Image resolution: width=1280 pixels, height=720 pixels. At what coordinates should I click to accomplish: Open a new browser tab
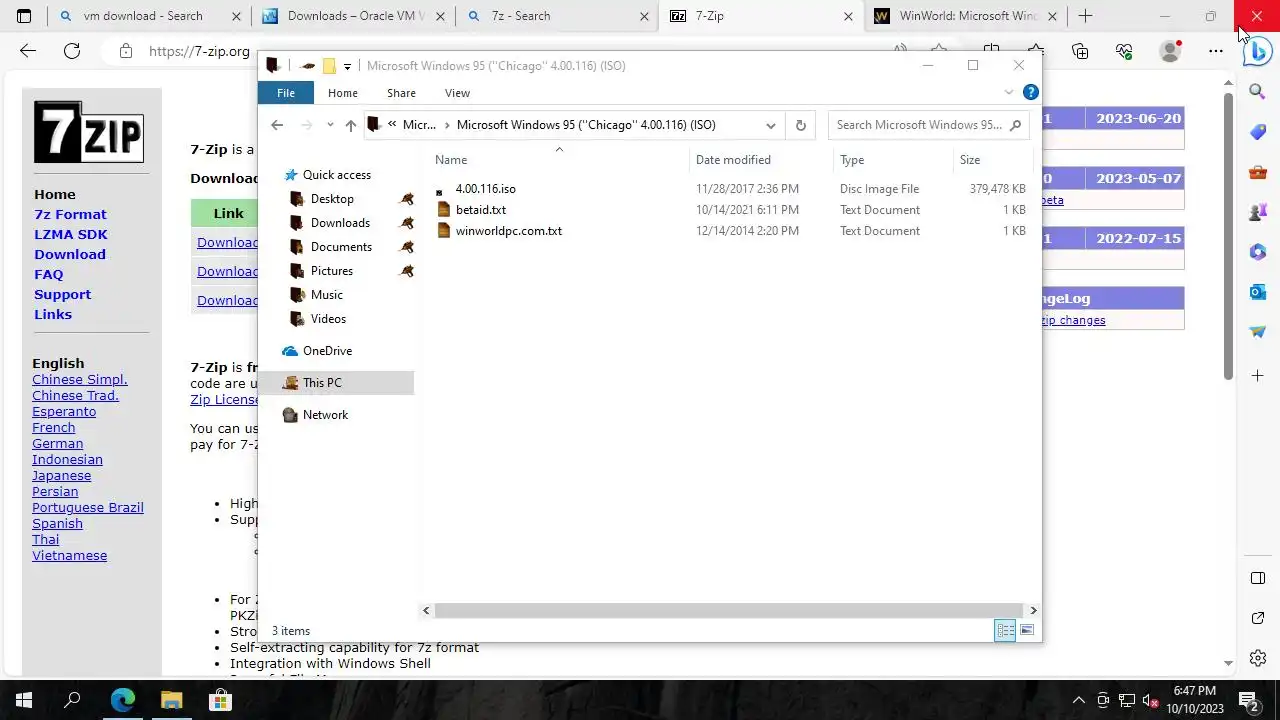point(1085,16)
